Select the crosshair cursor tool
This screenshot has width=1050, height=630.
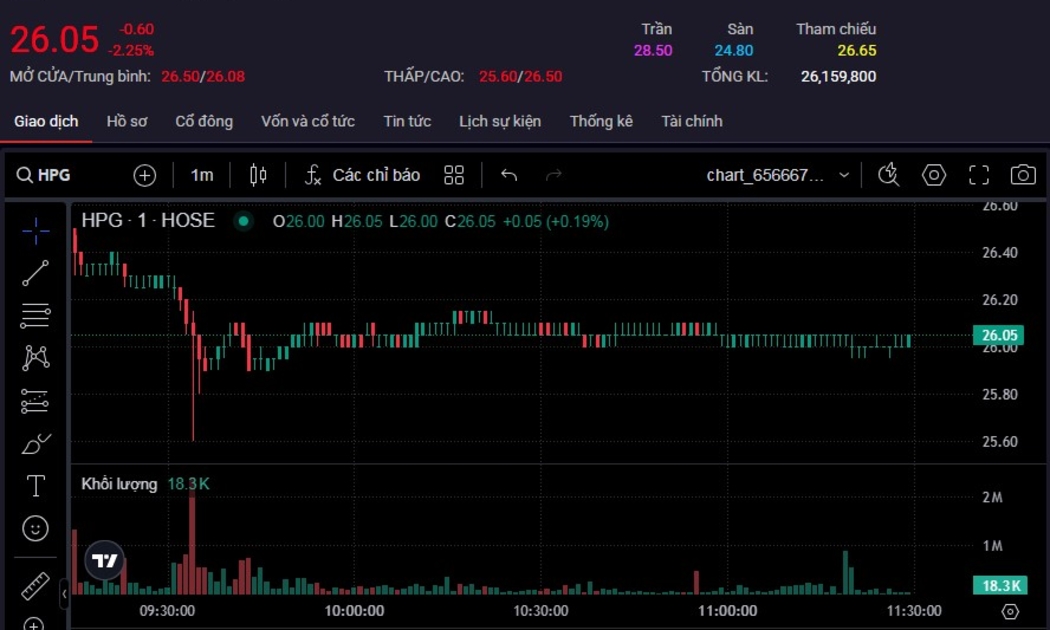pyautogui.click(x=35, y=231)
